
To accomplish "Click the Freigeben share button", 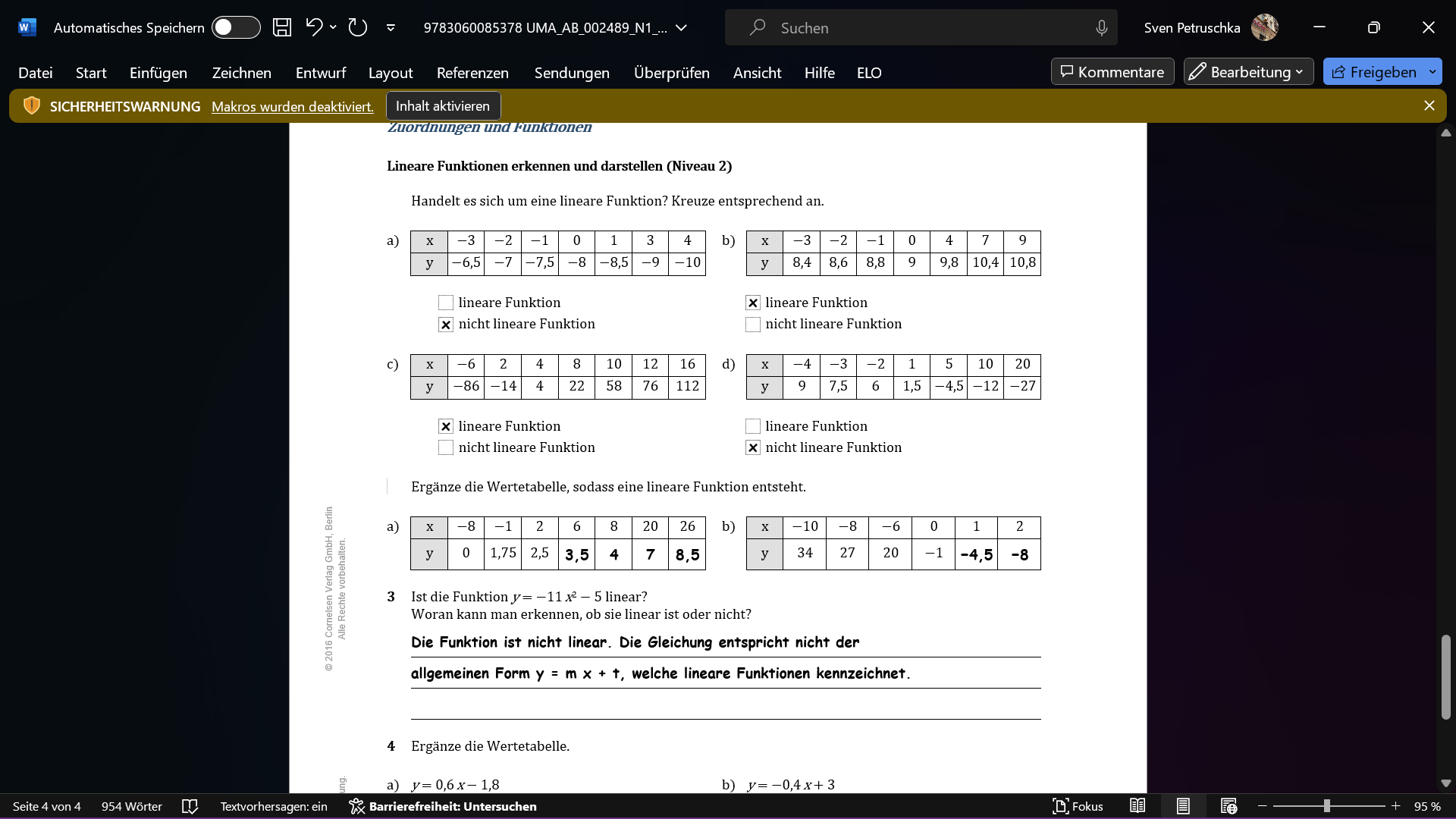I will [1374, 72].
